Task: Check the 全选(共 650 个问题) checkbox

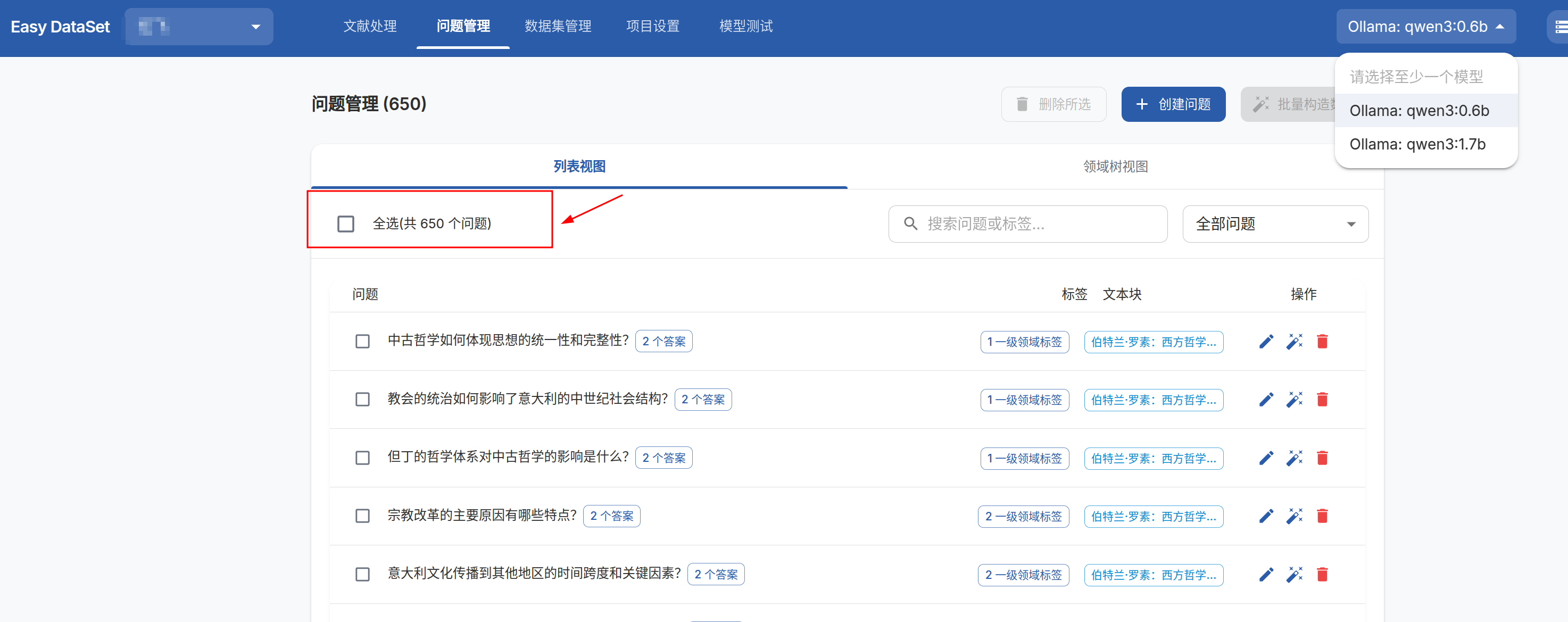Action: [346, 224]
